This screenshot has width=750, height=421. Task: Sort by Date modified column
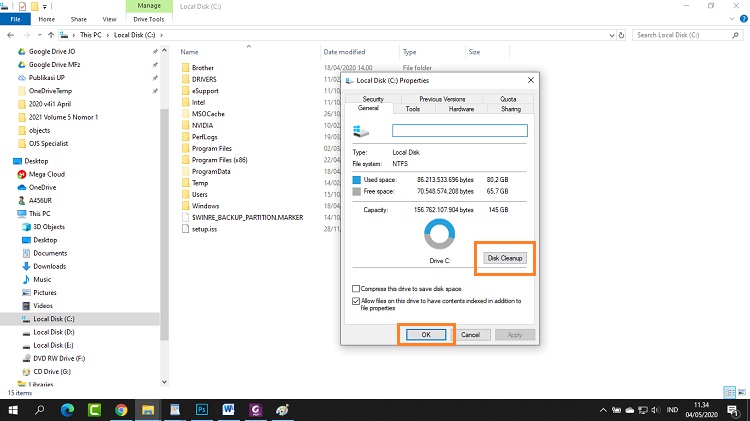point(344,52)
